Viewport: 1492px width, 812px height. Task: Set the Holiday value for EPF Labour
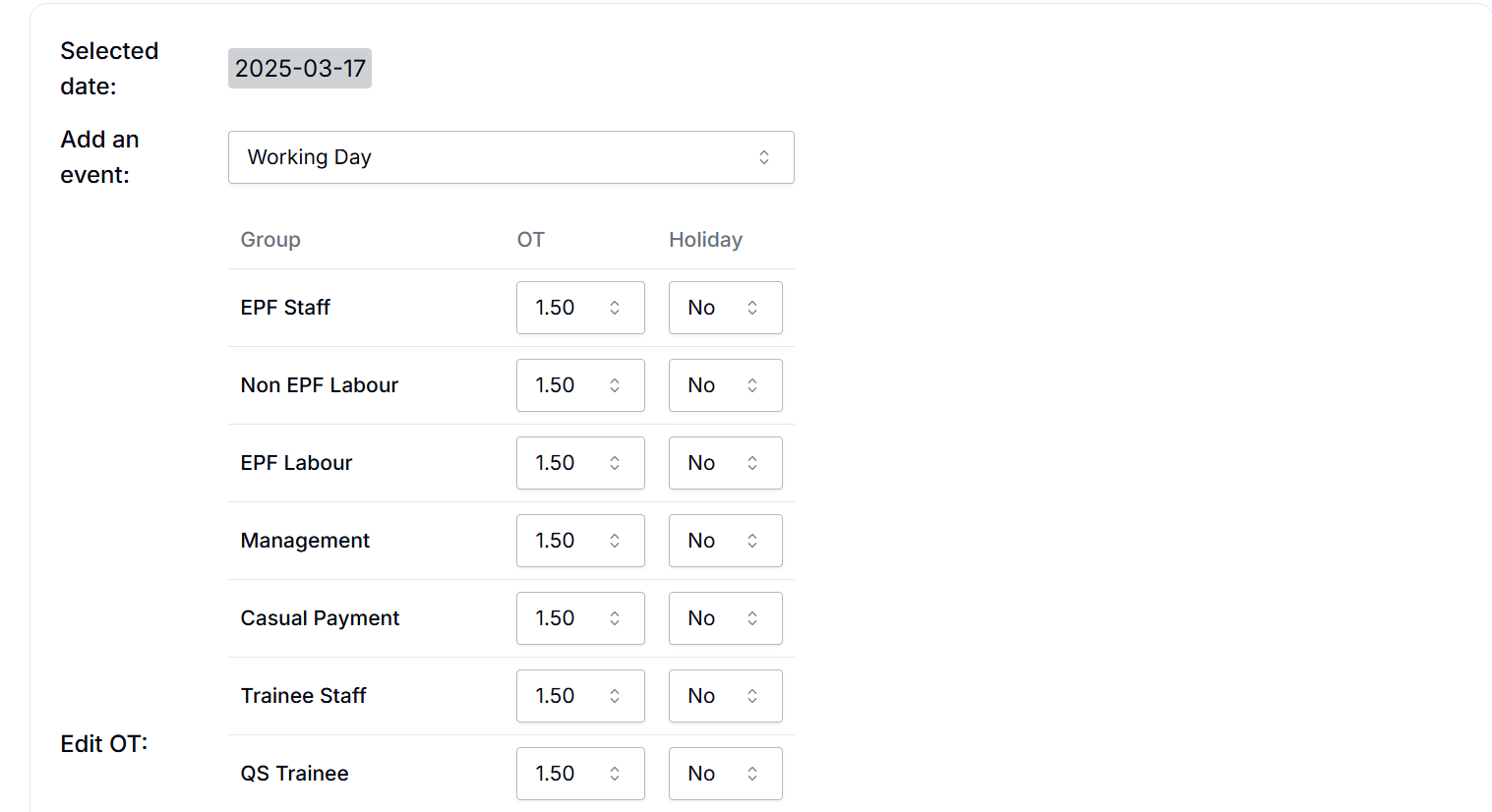point(725,463)
